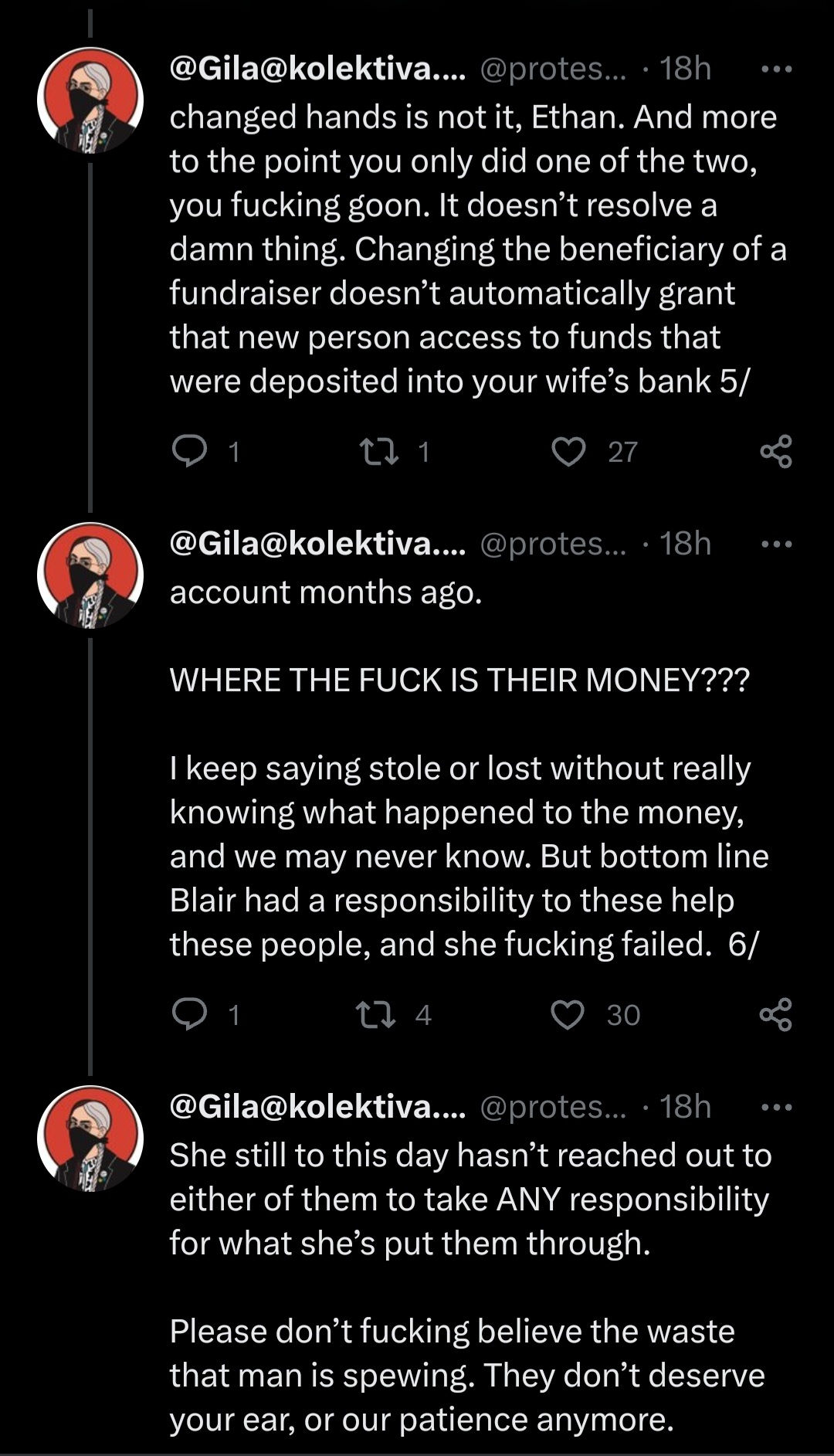Open the second tweet's author display name
834x1456 pixels.
click(317, 544)
